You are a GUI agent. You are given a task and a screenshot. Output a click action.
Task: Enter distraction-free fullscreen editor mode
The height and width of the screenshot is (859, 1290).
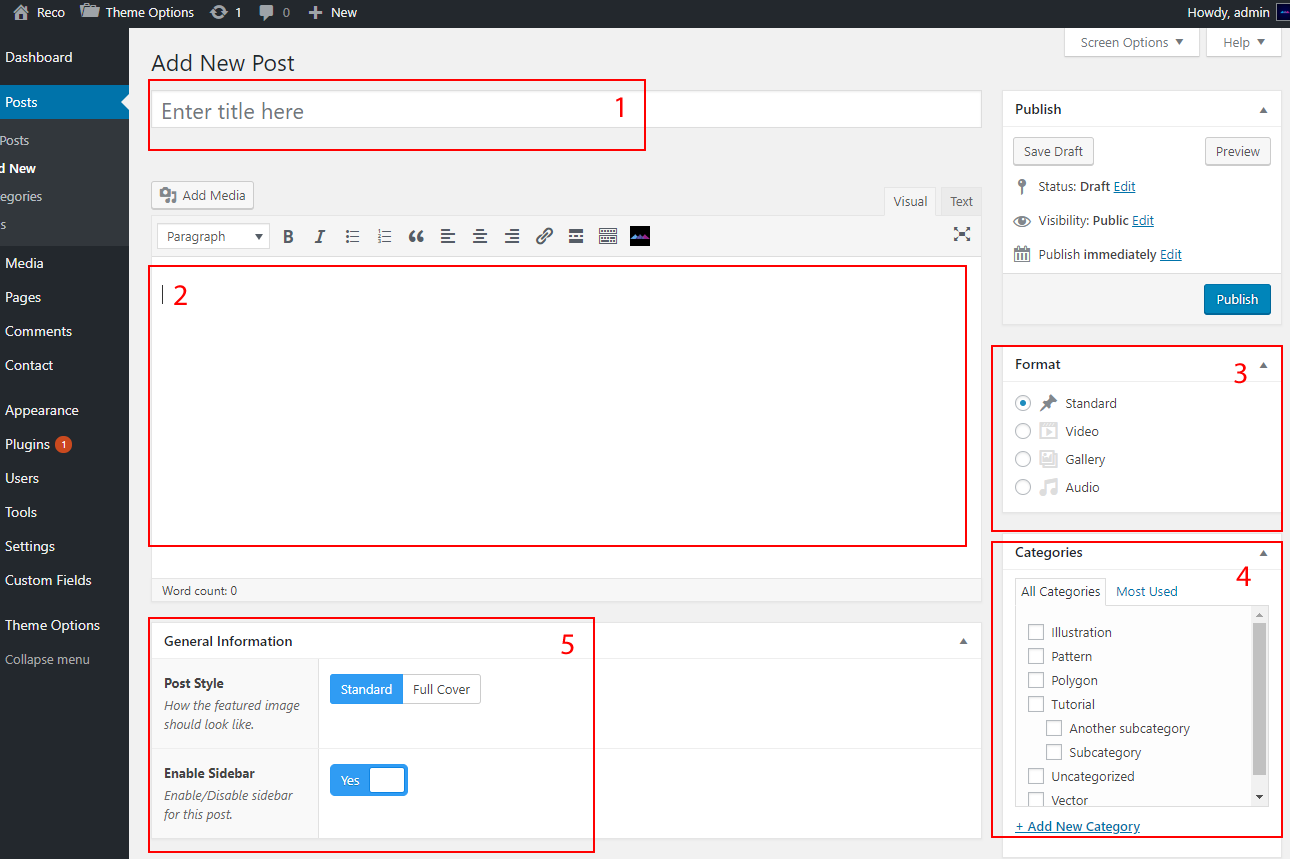[x=961, y=235]
